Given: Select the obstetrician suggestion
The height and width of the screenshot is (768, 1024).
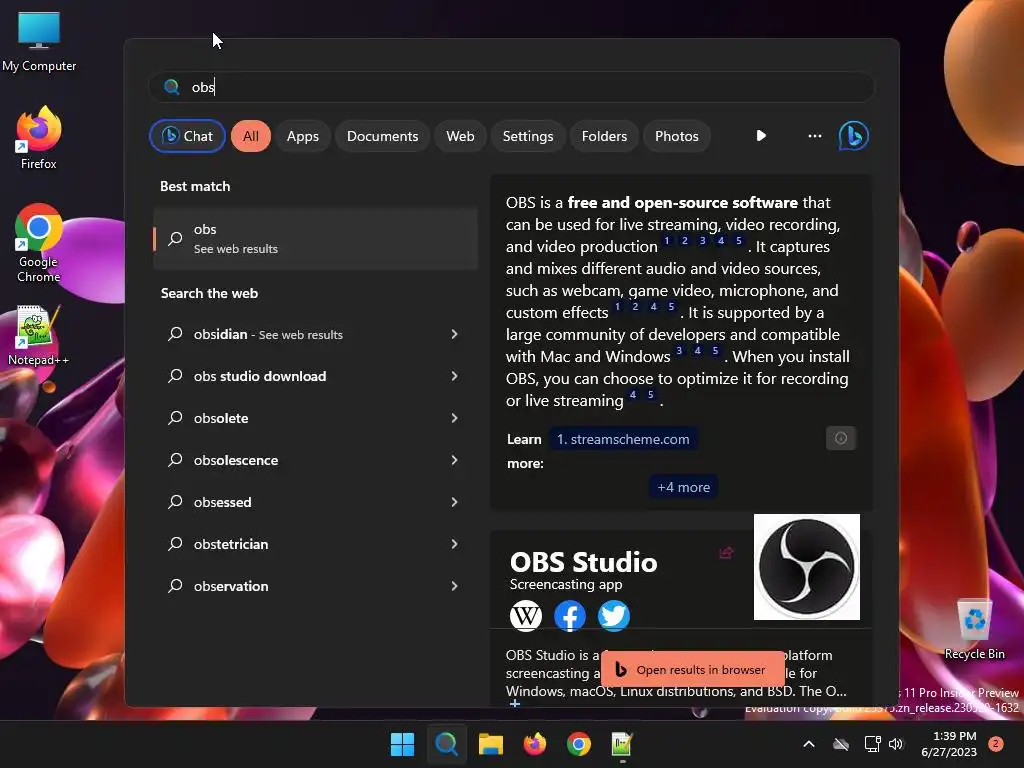Looking at the screenshot, I should pyautogui.click(x=316, y=544).
